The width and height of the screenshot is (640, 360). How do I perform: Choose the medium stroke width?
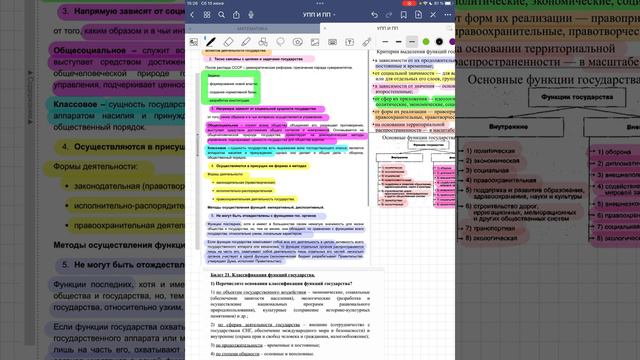pyautogui.click(x=398, y=42)
